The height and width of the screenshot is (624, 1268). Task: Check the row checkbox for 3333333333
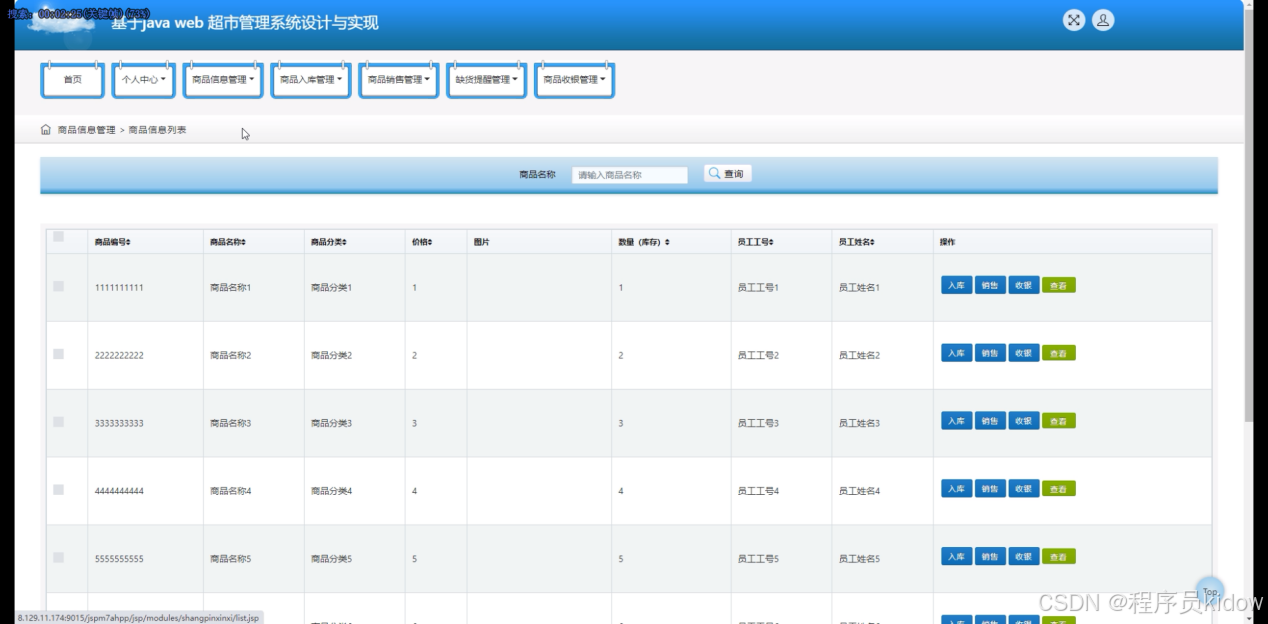tap(58, 422)
